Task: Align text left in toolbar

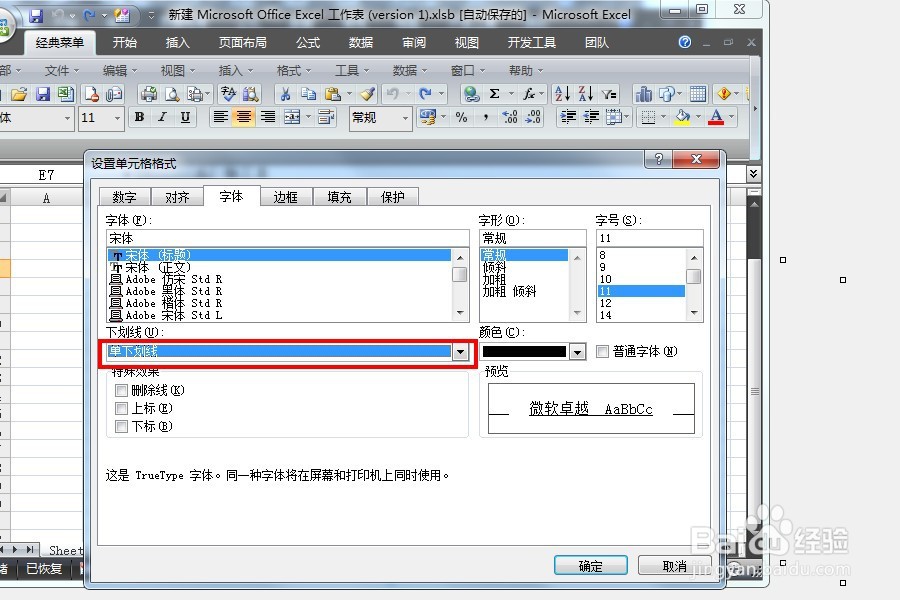Action: click(220, 117)
